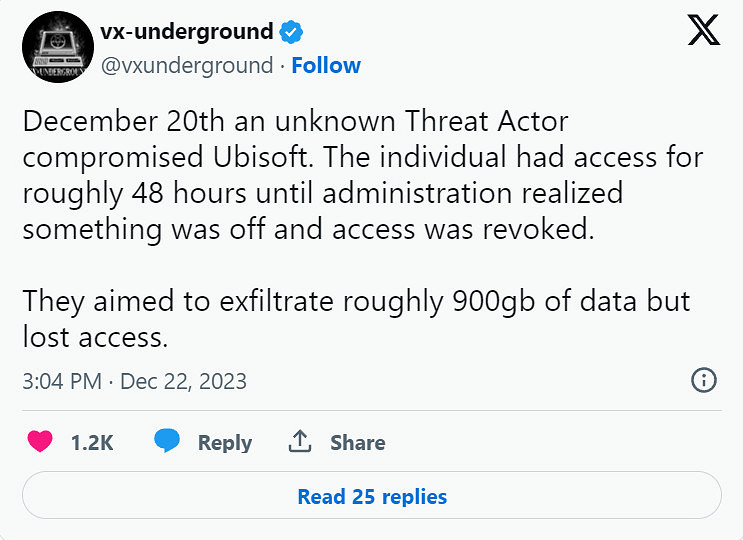Screen dimensions: 743x540
Task: Click the Share text label
Action: pos(357,443)
